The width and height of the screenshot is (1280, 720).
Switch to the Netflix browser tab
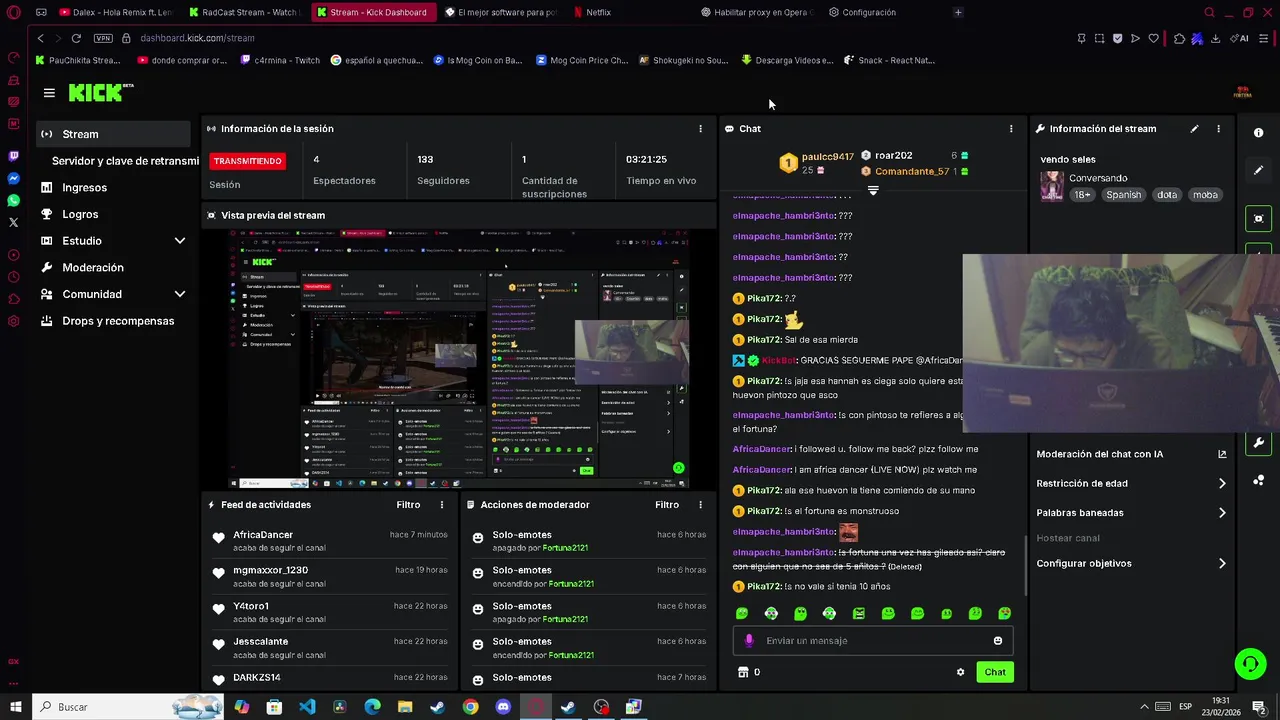[x=598, y=12]
